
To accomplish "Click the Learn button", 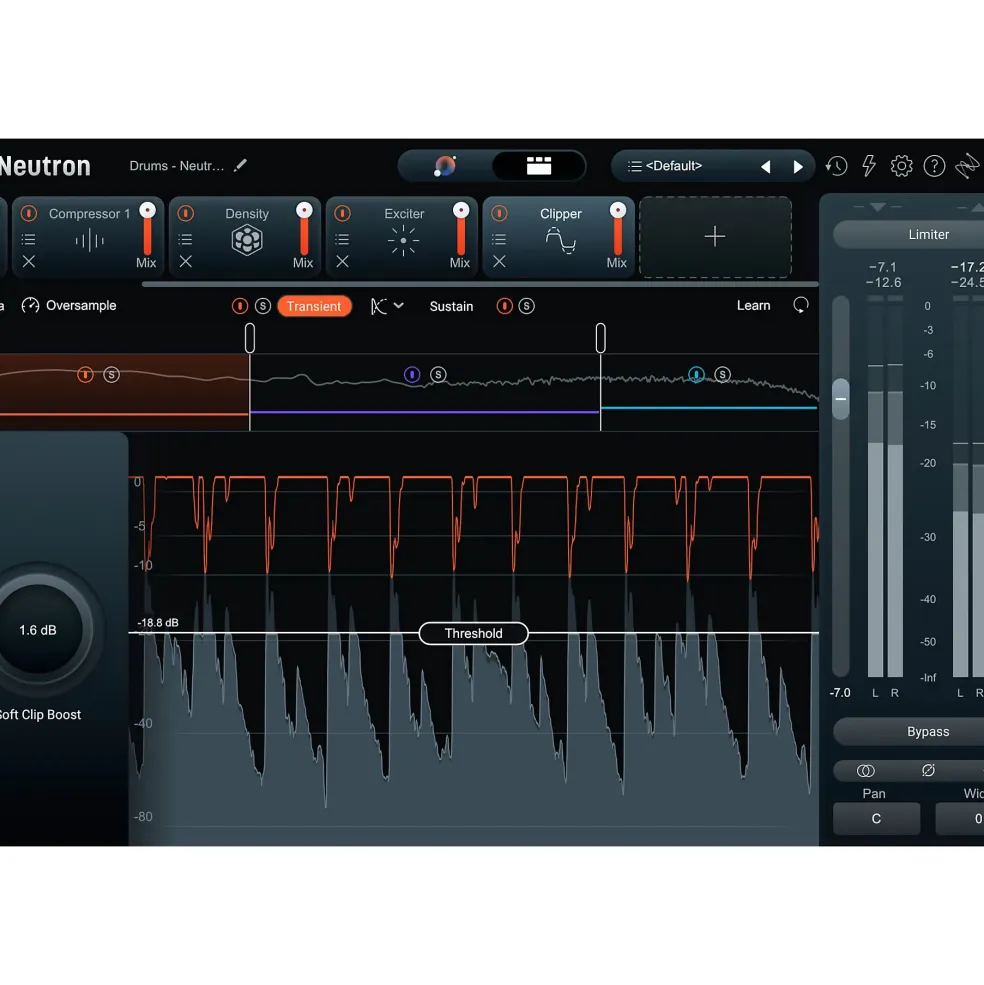I will point(753,305).
